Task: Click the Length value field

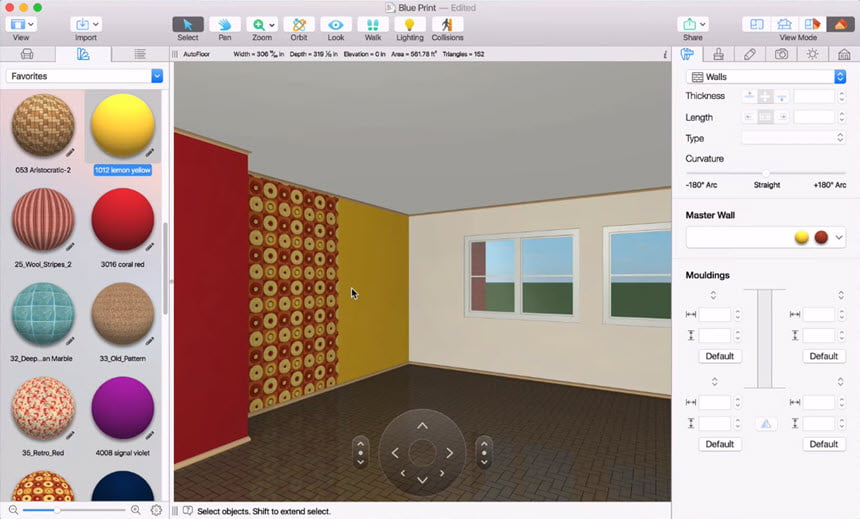Action: pyautogui.click(x=814, y=117)
